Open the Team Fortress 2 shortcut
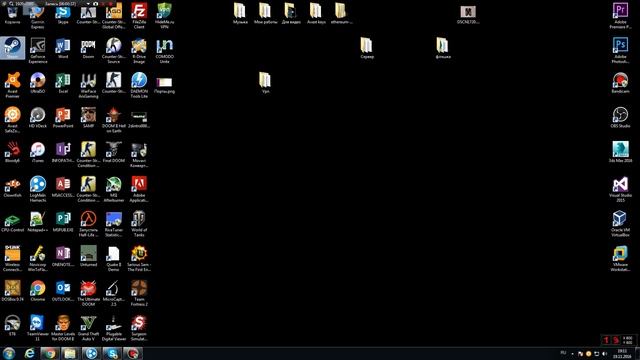 point(139,293)
